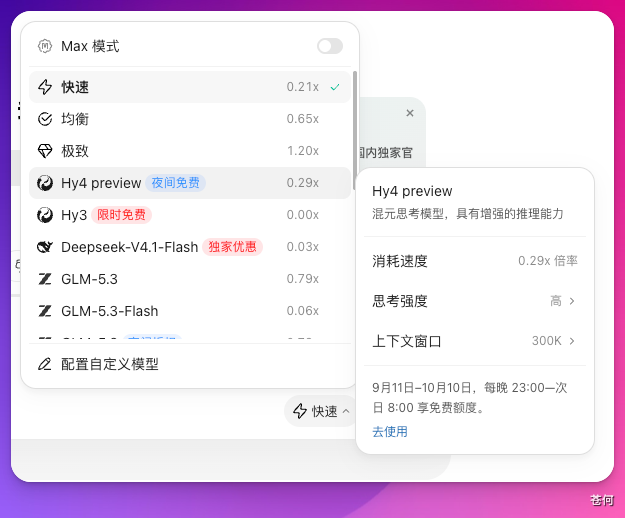Click the 0.65x multiplier on 均衡 row

click(303, 119)
